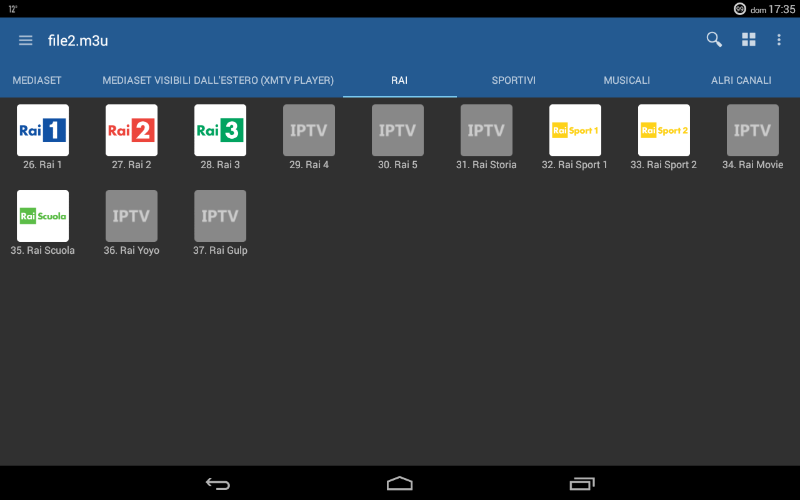
Task: Tap the Android back navigation button
Action: [218, 483]
